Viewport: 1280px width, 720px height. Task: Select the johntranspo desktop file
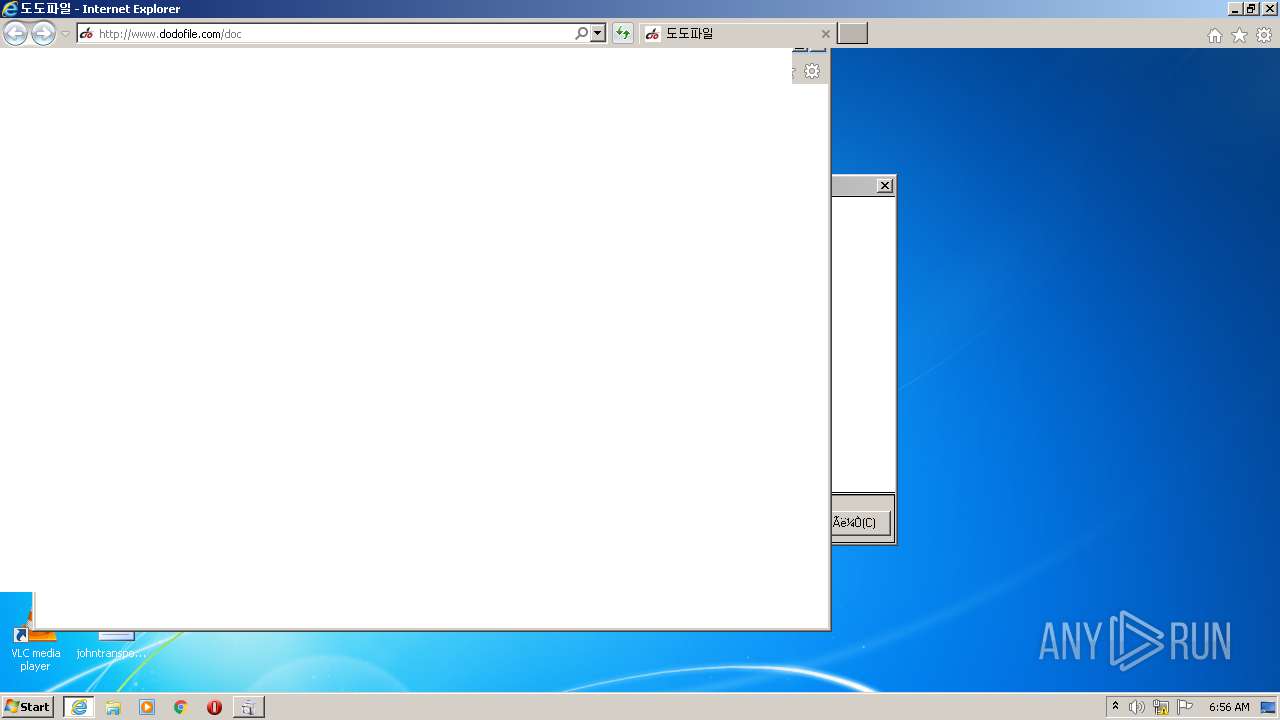point(112,645)
